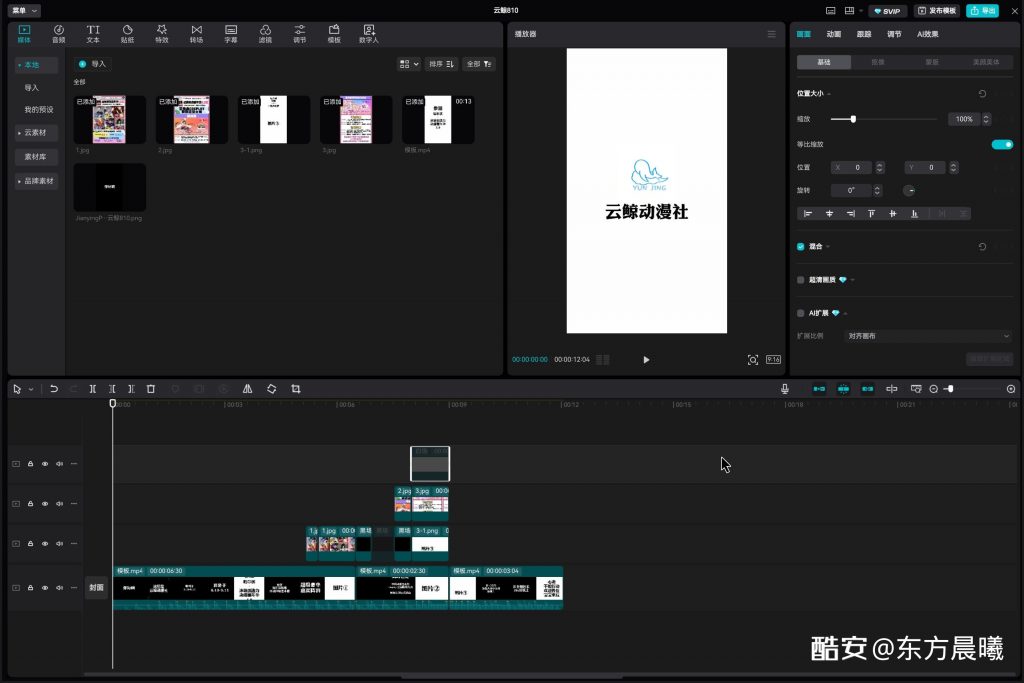The width and height of the screenshot is (1024, 683).
Task: Start voiceover recording with microphone icon
Action: (x=785, y=389)
